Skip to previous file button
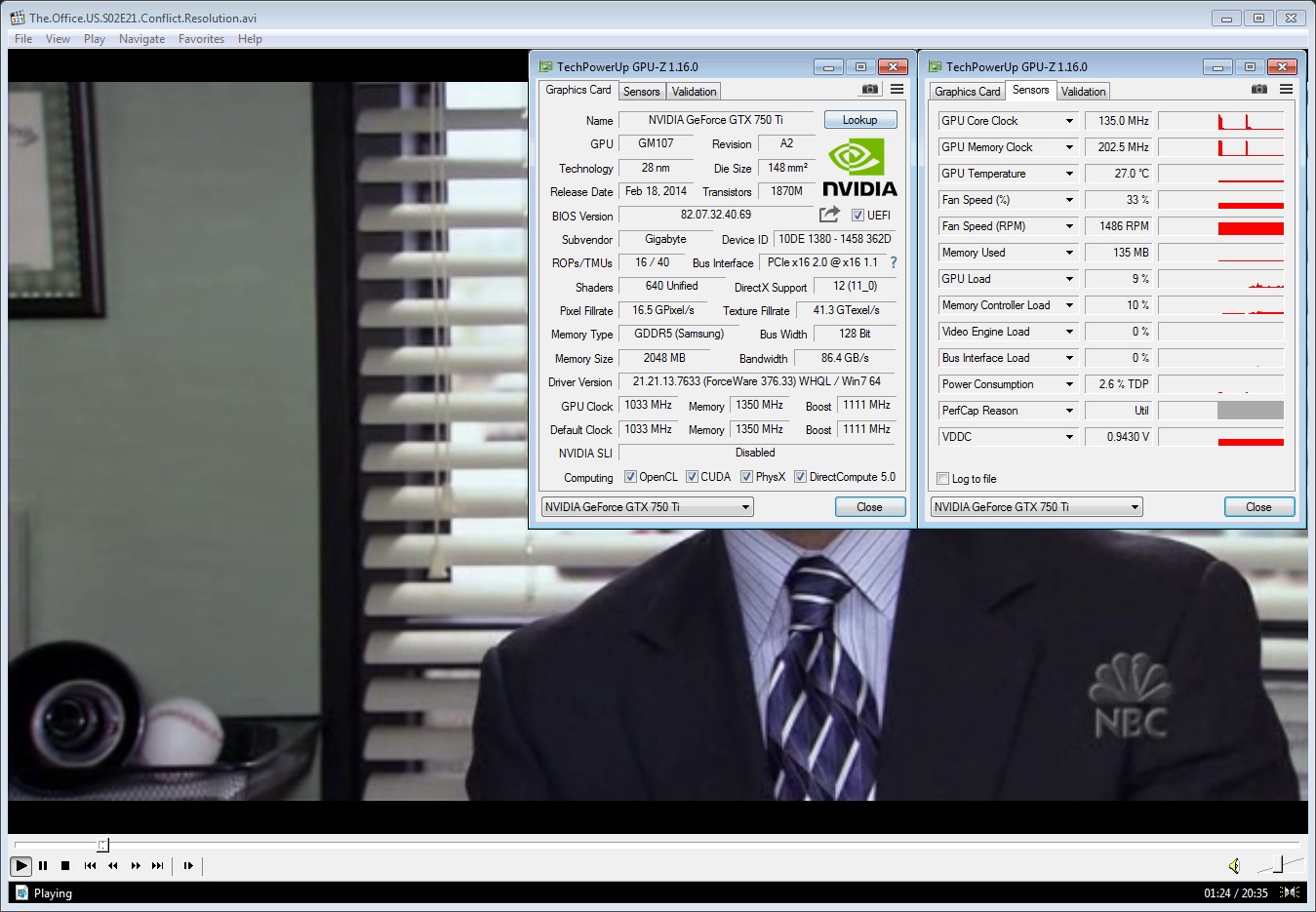The height and width of the screenshot is (912, 1316). (x=90, y=865)
